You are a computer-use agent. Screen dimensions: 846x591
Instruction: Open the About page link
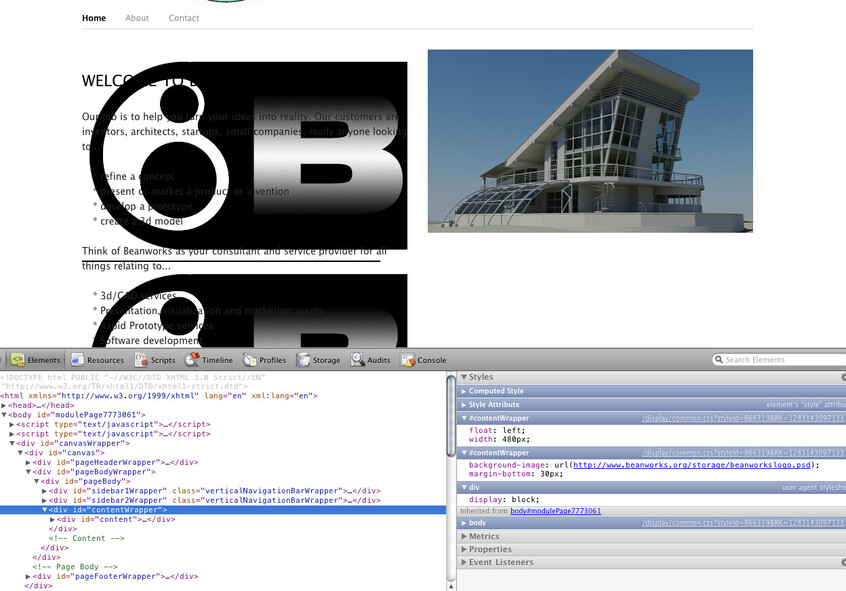pyautogui.click(x=137, y=18)
